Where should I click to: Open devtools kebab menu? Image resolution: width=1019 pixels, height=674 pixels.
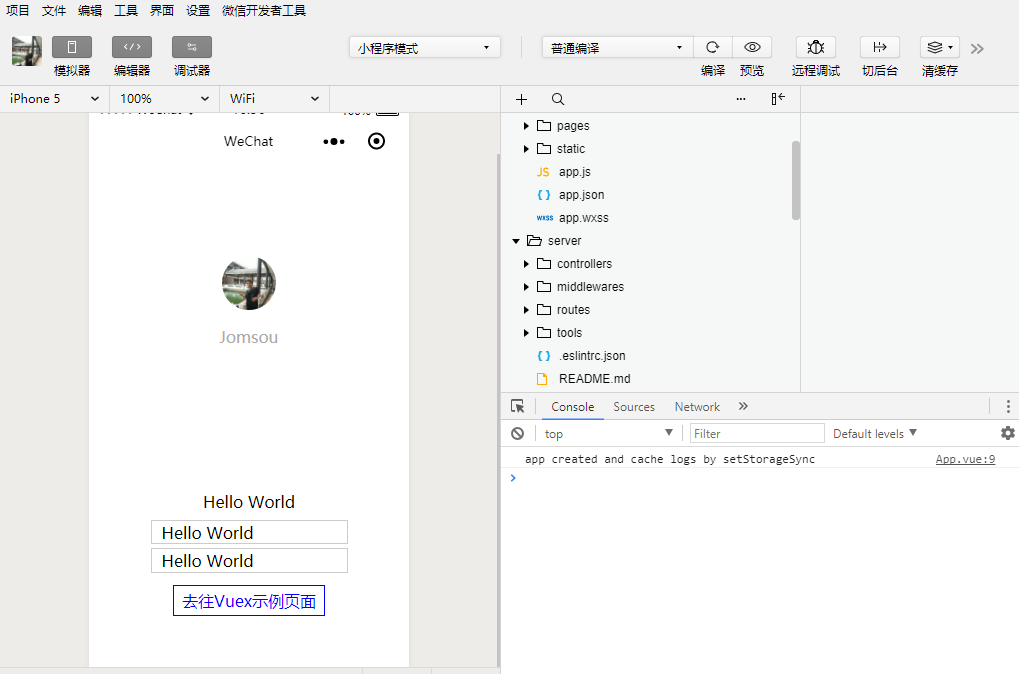(1008, 407)
